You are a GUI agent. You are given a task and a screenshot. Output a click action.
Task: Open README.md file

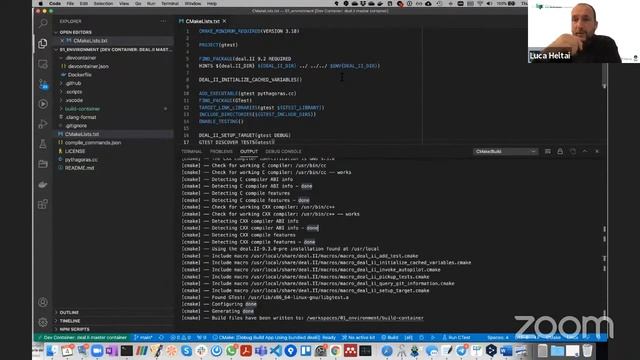pyautogui.click(x=79, y=168)
